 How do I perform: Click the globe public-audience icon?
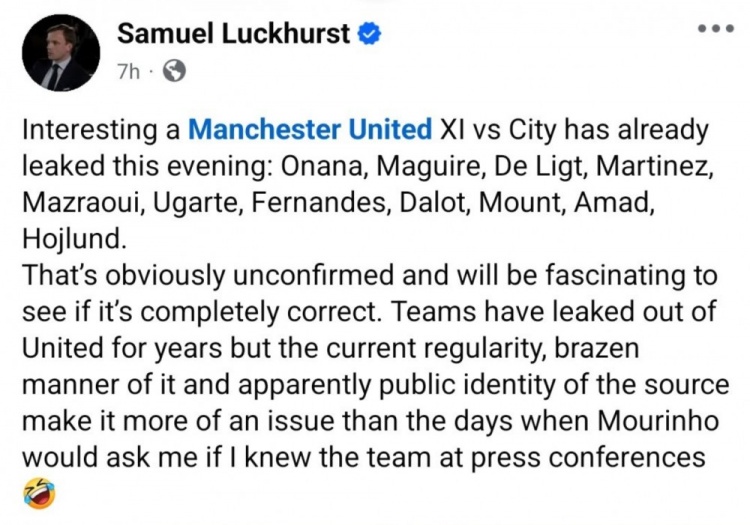[173, 71]
